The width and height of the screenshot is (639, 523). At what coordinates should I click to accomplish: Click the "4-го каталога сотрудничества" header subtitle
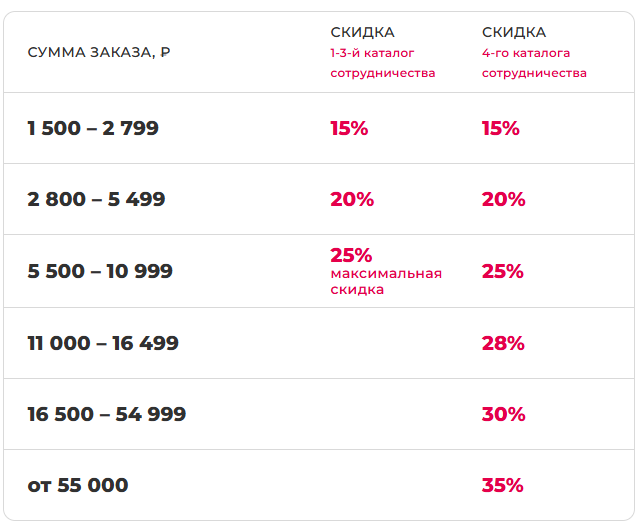[534, 63]
